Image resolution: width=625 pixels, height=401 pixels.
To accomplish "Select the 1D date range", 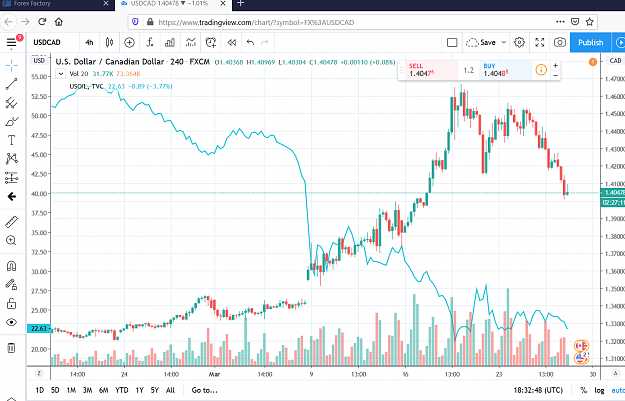I will pyautogui.click(x=39, y=390).
